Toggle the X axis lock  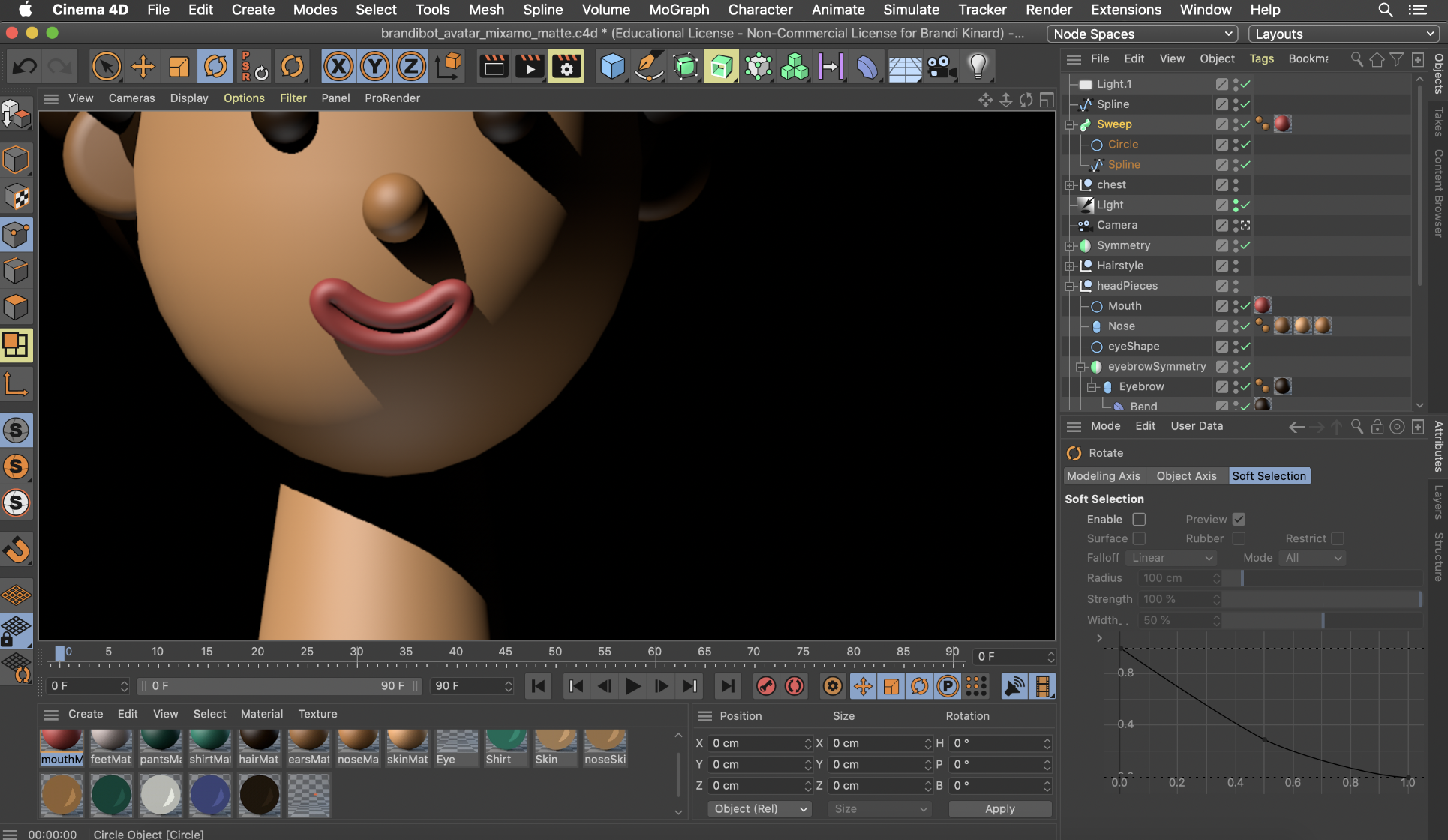[x=338, y=67]
